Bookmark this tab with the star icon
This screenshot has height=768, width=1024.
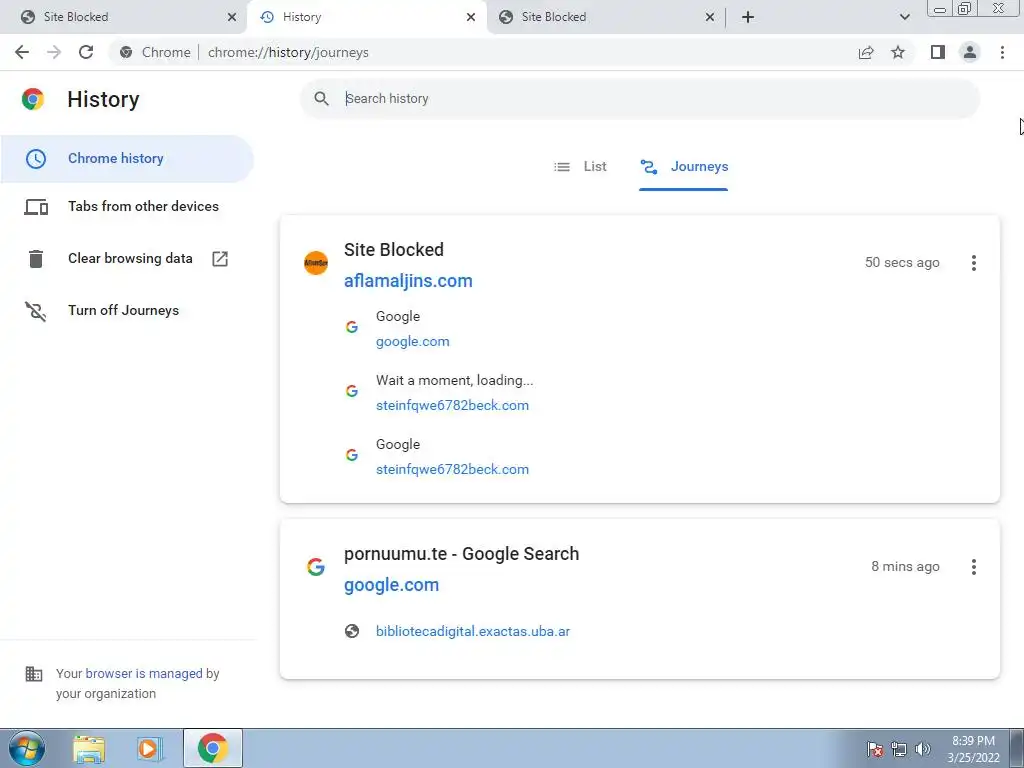tap(898, 52)
